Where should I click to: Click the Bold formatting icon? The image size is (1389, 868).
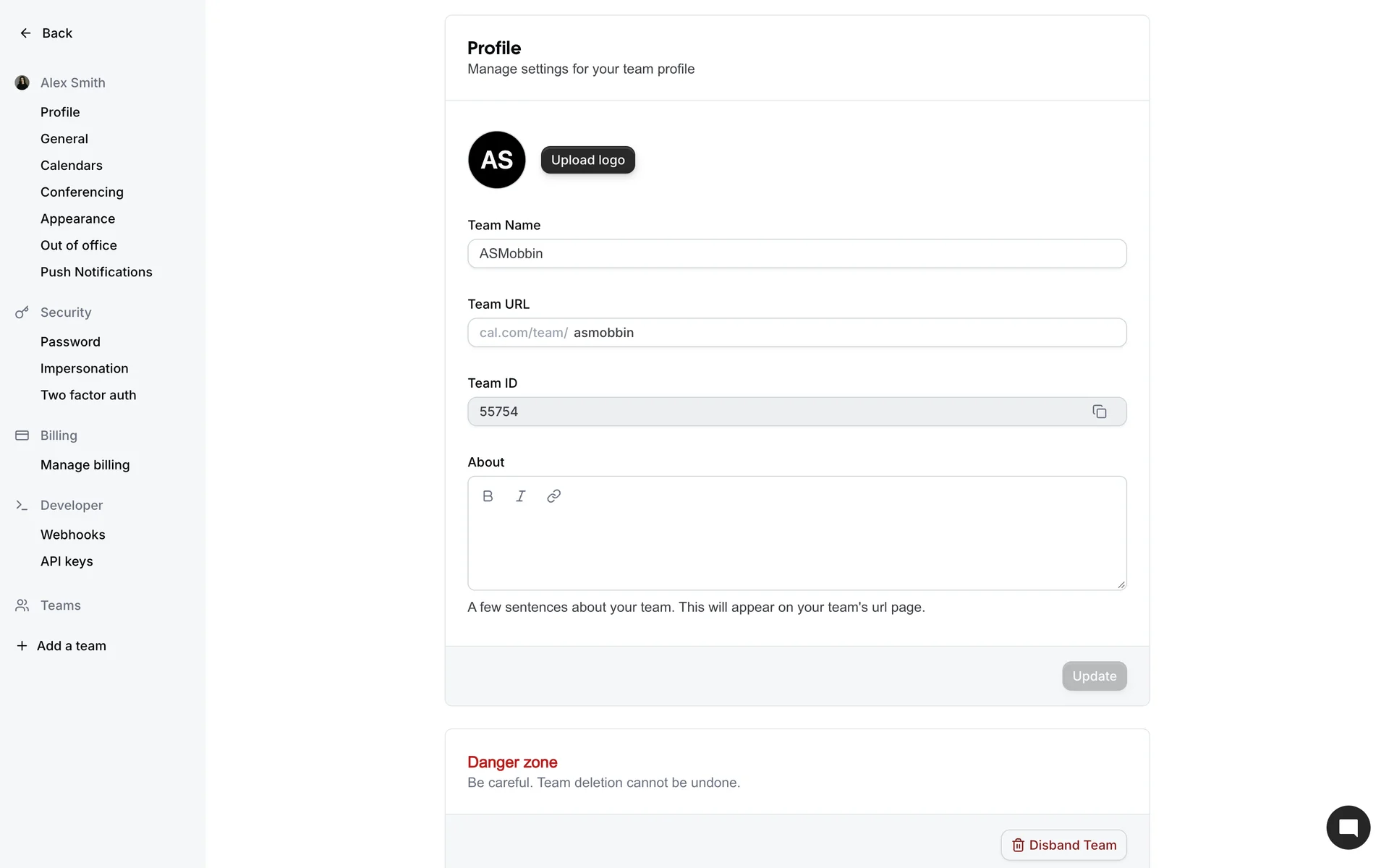point(488,496)
